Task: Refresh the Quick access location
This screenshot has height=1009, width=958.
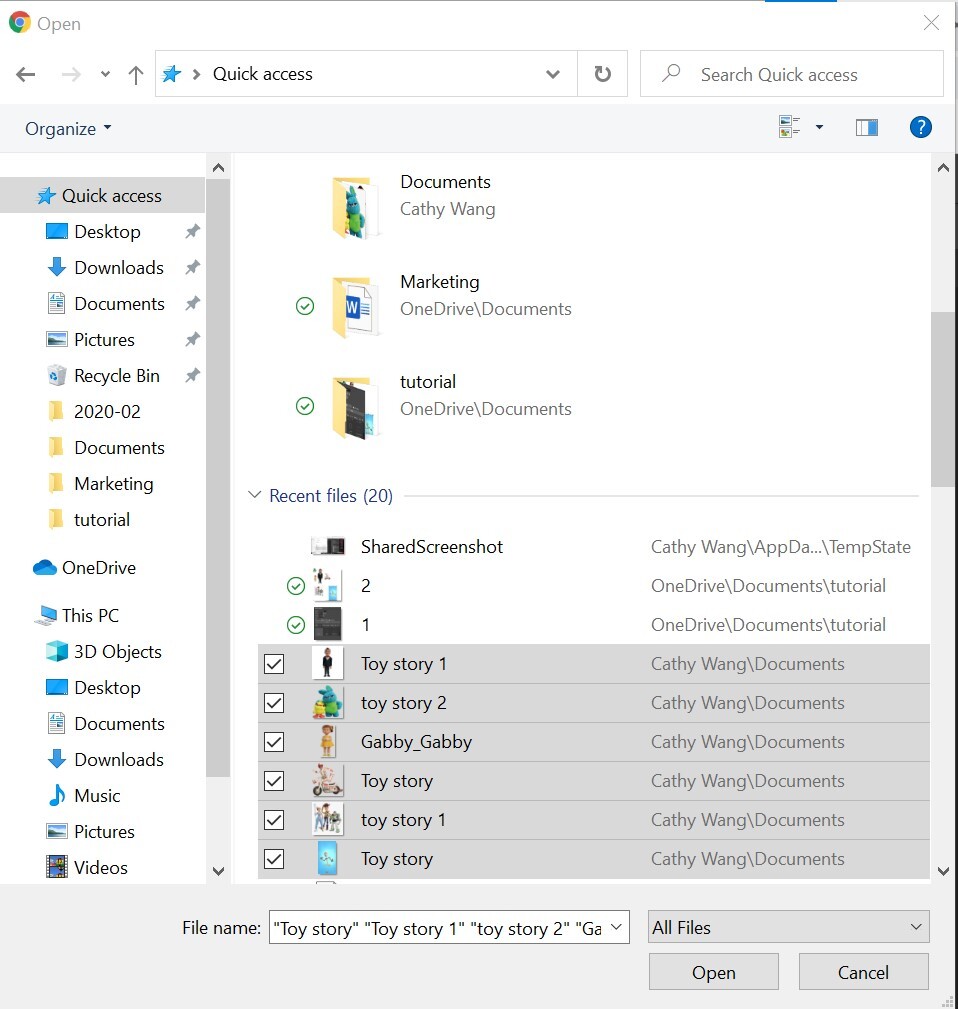Action: (x=602, y=74)
